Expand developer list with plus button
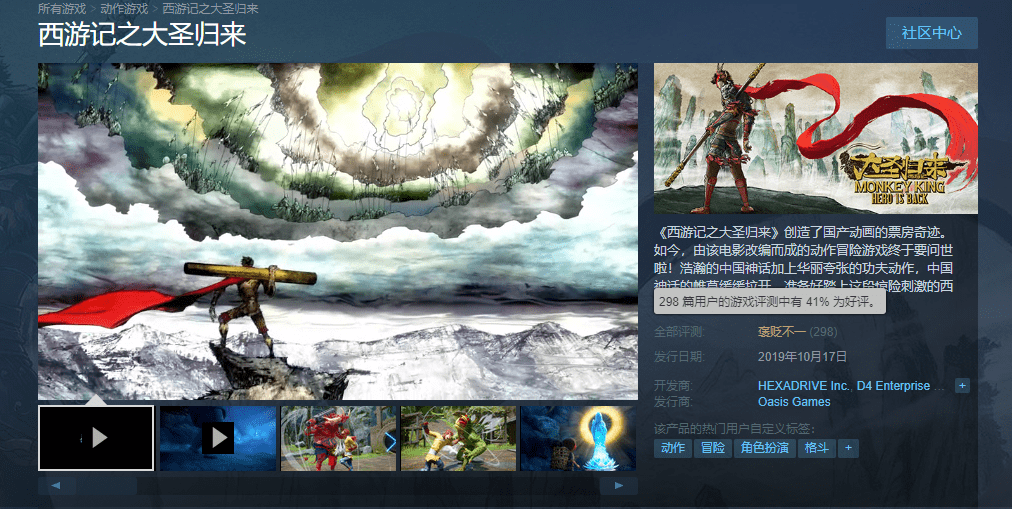 [962, 386]
